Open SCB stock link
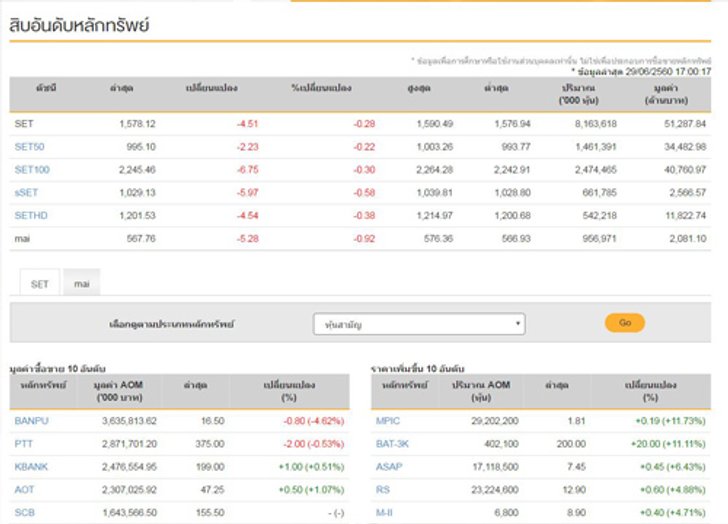 (x=25, y=512)
